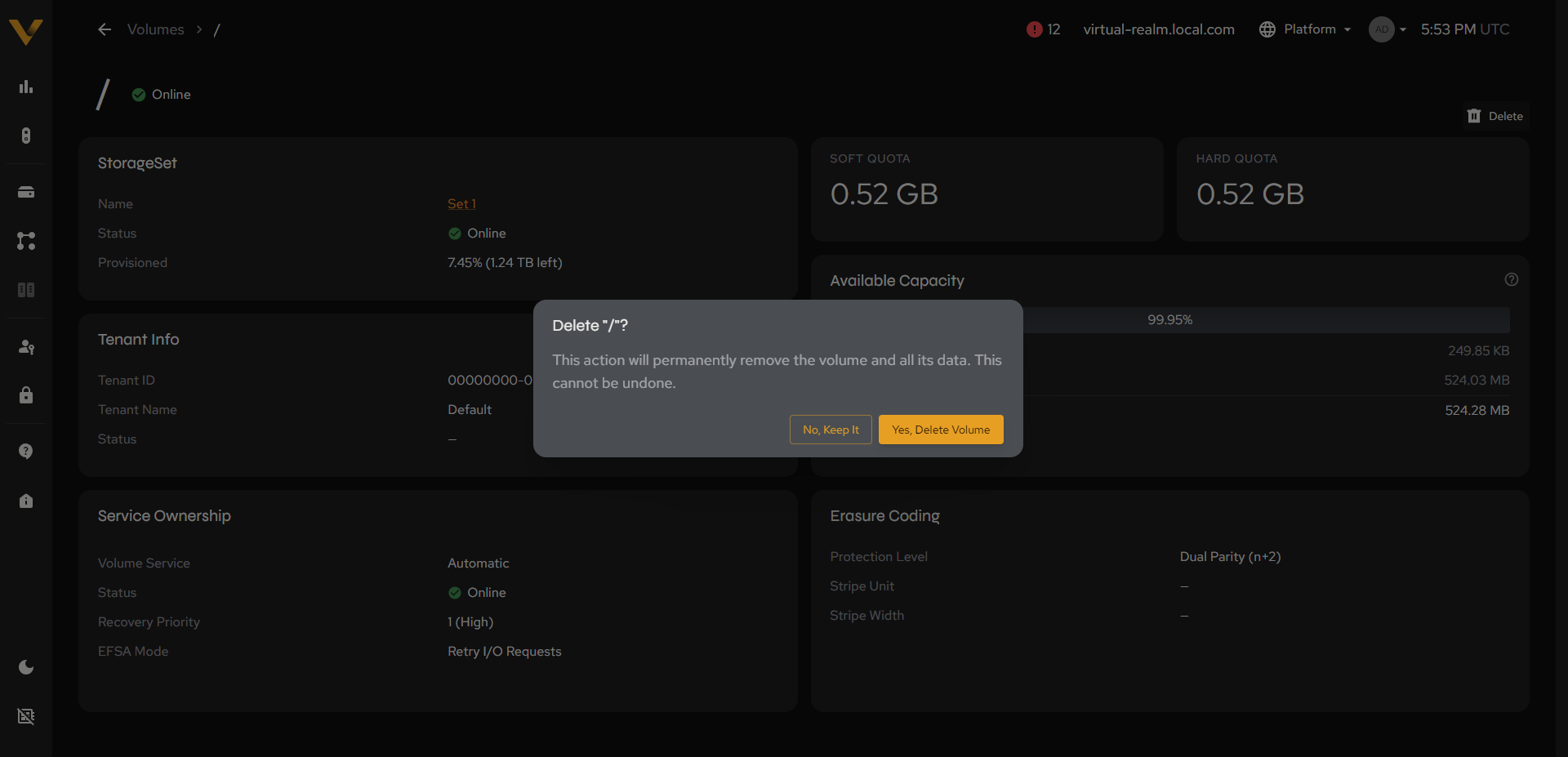
Task: Click the trash Delete button
Action: click(x=1495, y=116)
